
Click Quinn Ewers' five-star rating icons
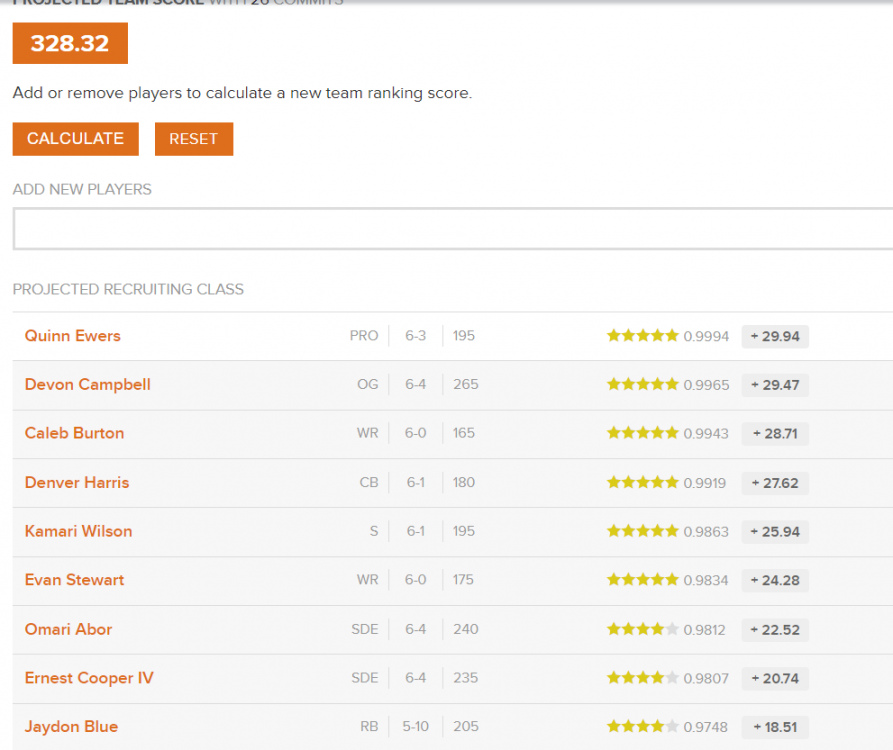642,336
